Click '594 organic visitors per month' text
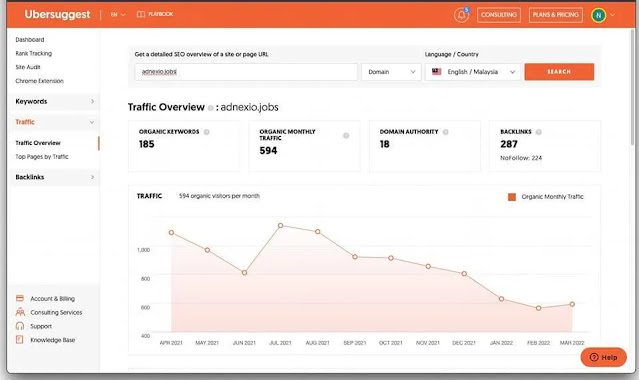 coord(219,196)
